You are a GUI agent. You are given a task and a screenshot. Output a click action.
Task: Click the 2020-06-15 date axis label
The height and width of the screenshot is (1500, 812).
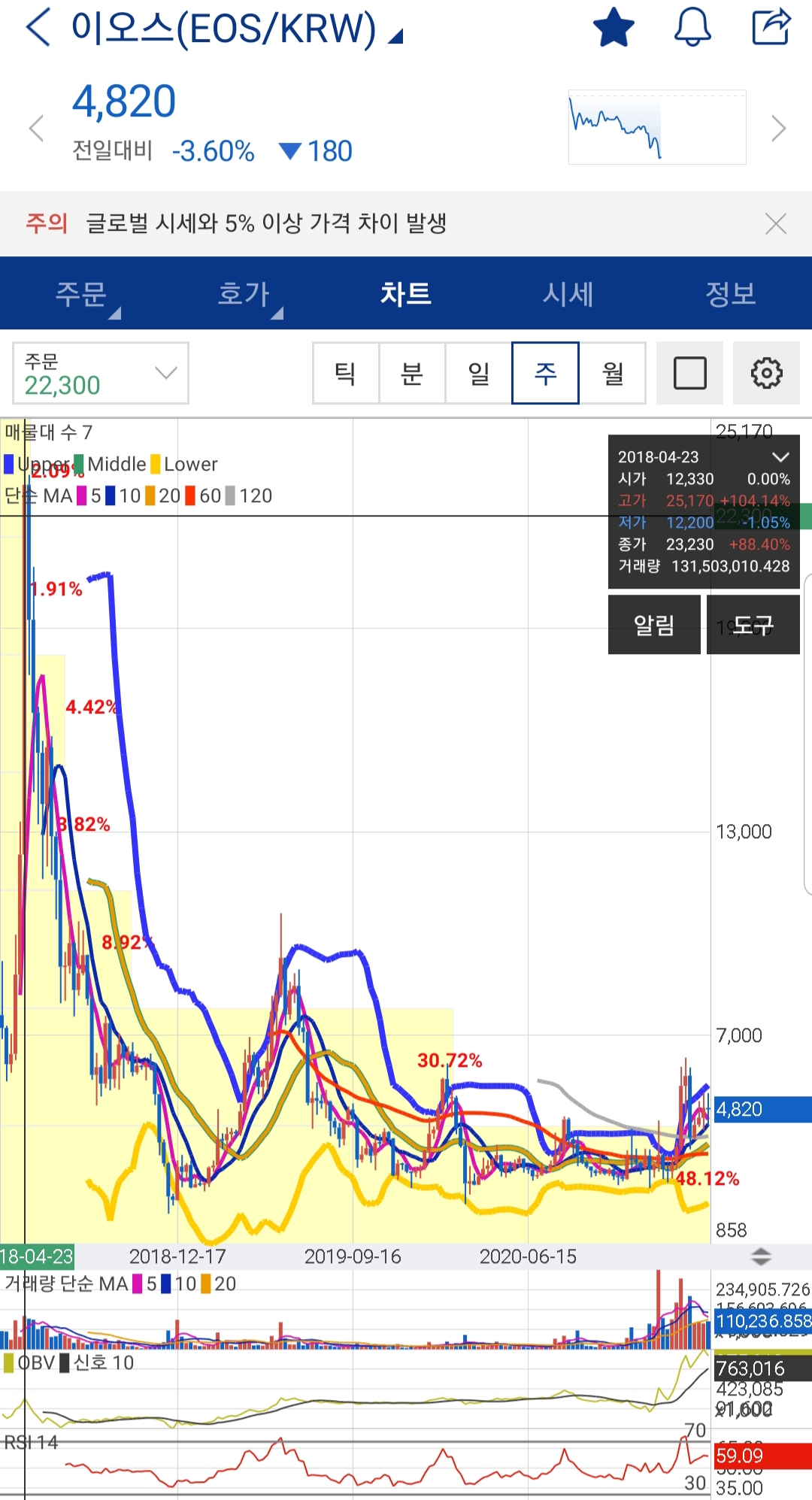[528, 1256]
